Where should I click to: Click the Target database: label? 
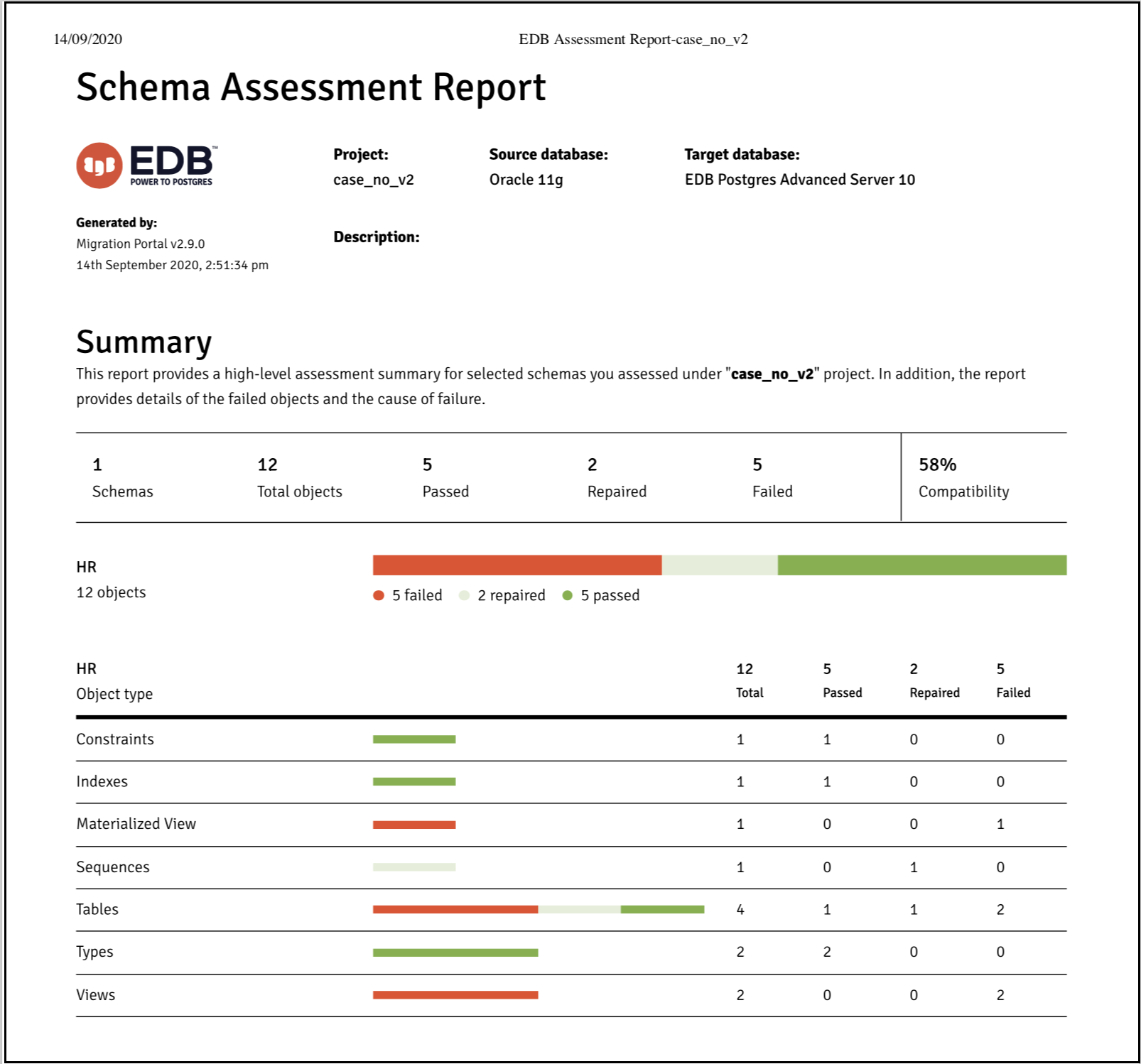[x=742, y=154]
